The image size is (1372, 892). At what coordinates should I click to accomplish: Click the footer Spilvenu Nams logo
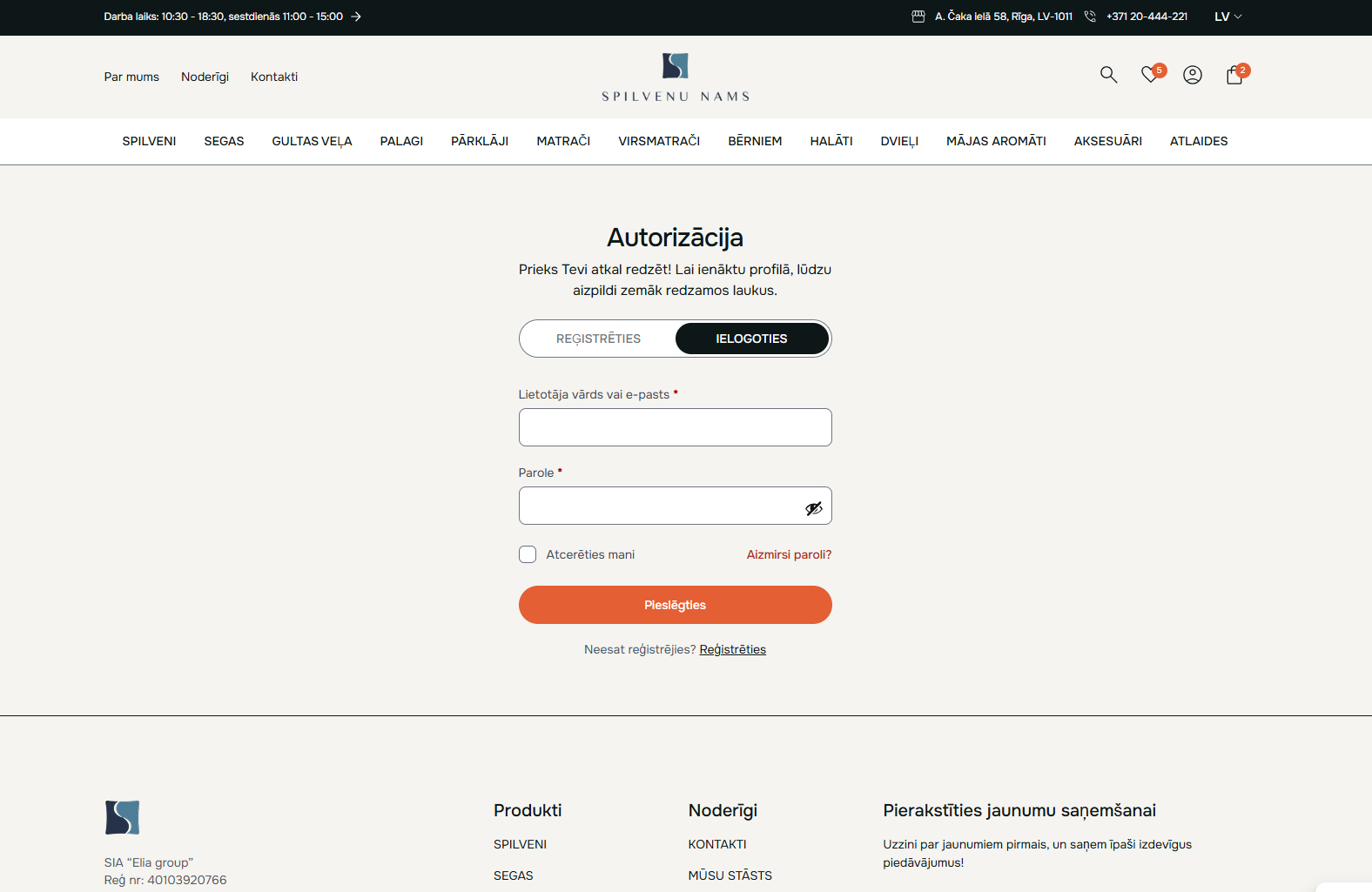pyautogui.click(x=123, y=817)
